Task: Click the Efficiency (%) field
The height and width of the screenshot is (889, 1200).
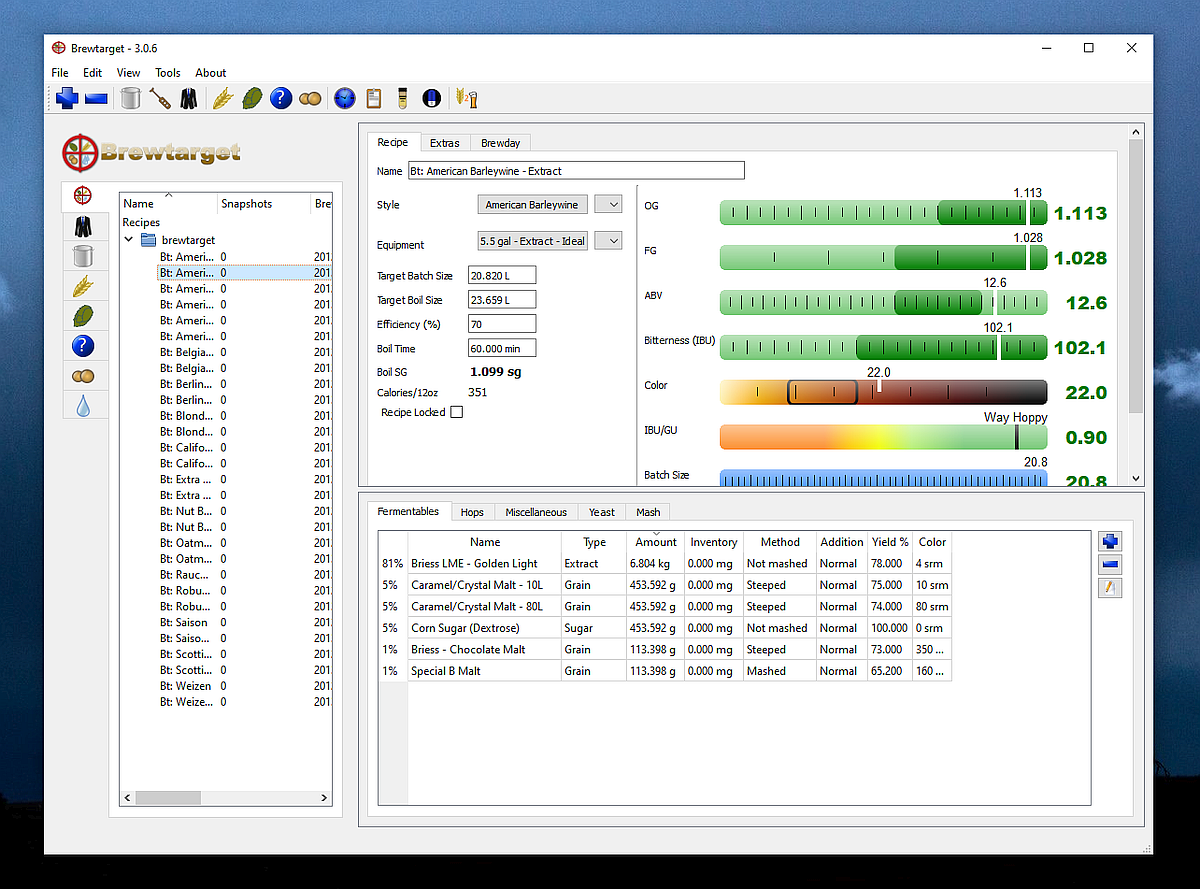Action: pos(502,324)
